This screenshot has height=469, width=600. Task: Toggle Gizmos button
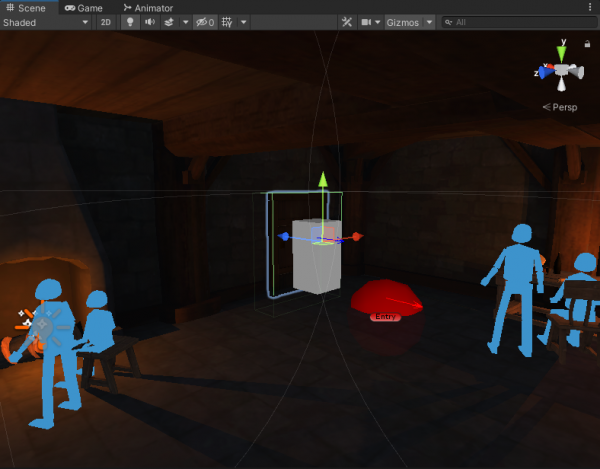(x=403, y=23)
